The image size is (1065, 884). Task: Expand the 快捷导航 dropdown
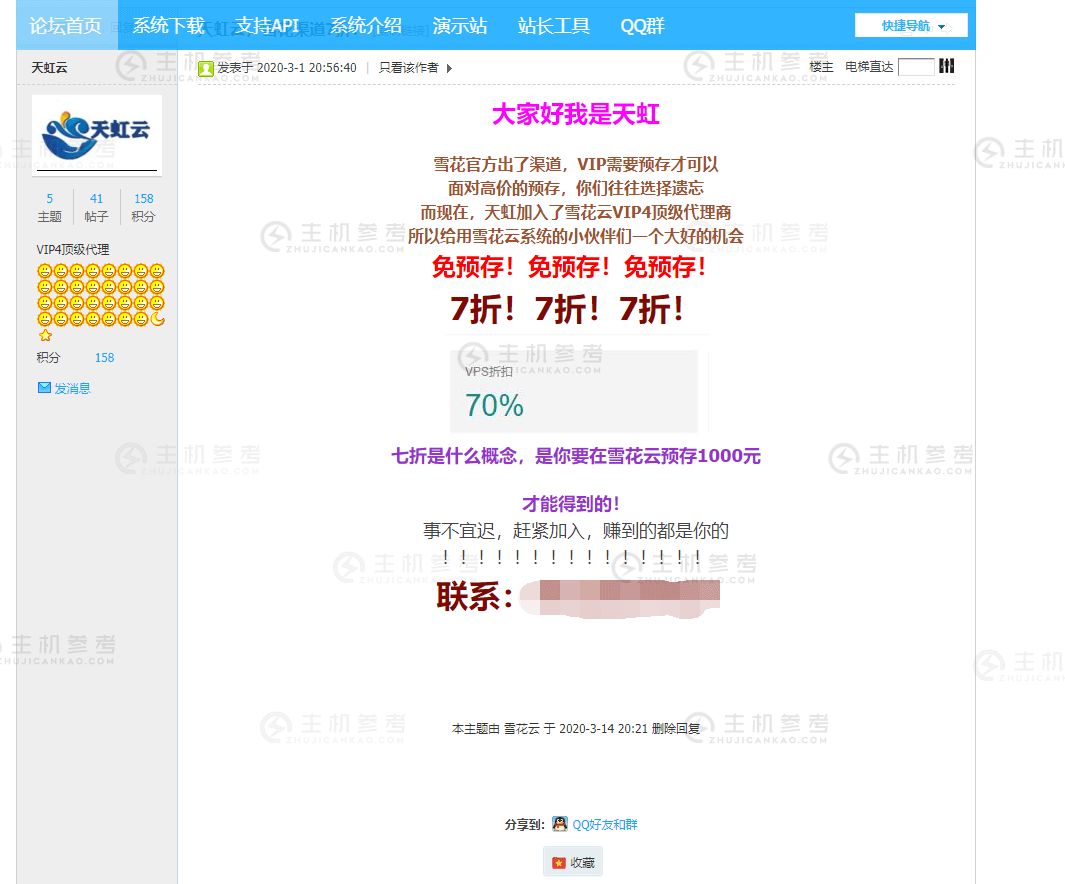(911, 26)
